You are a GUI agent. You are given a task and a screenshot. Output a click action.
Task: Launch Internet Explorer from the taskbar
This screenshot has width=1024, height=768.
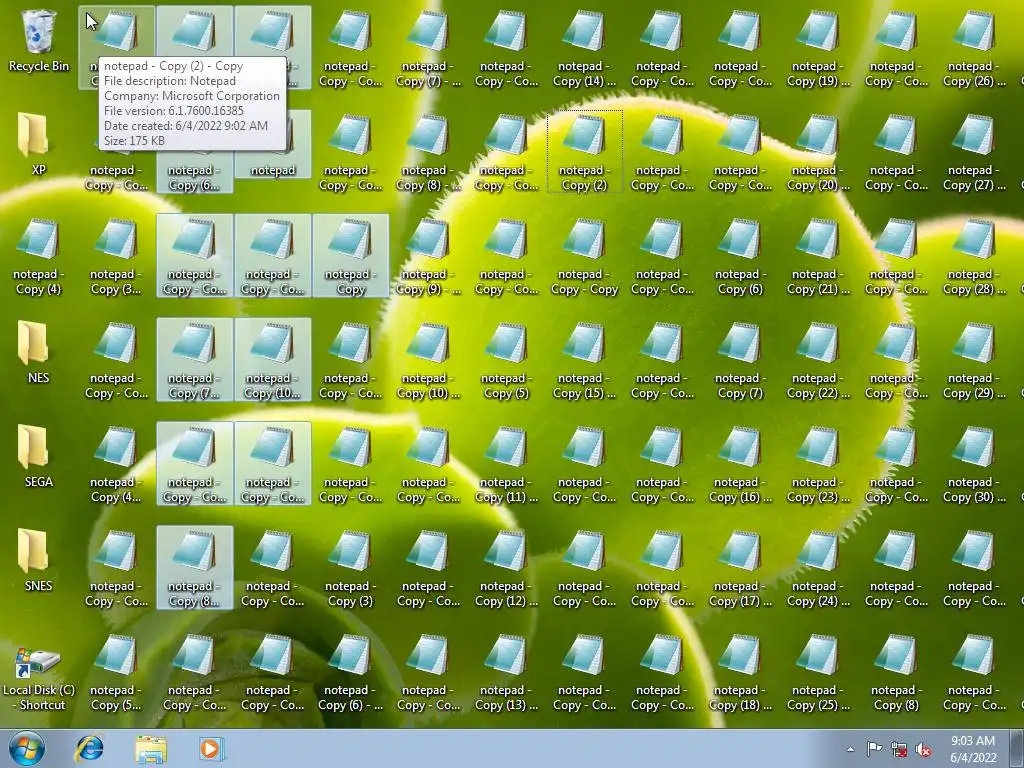(89, 748)
